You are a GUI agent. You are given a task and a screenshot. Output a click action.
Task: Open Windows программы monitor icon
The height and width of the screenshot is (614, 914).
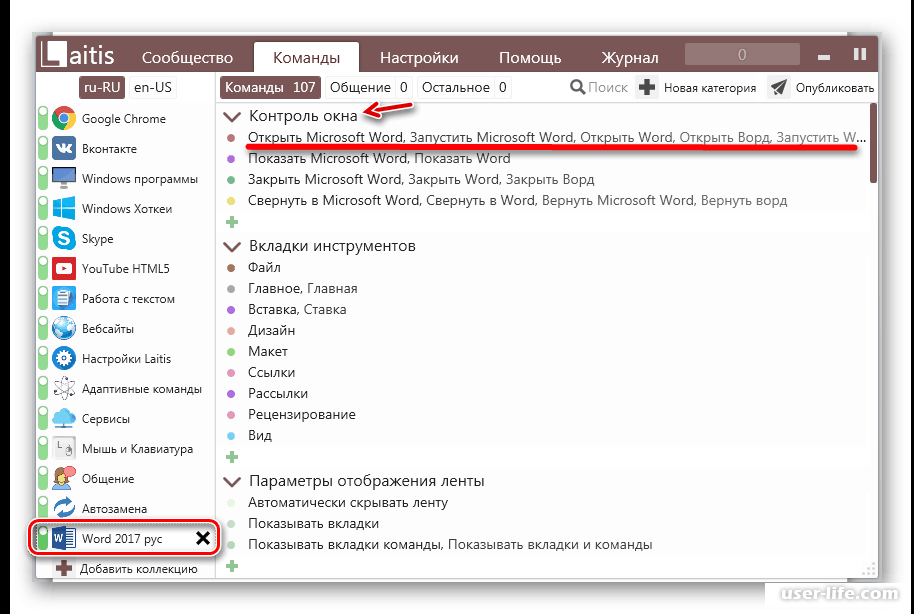[64, 178]
